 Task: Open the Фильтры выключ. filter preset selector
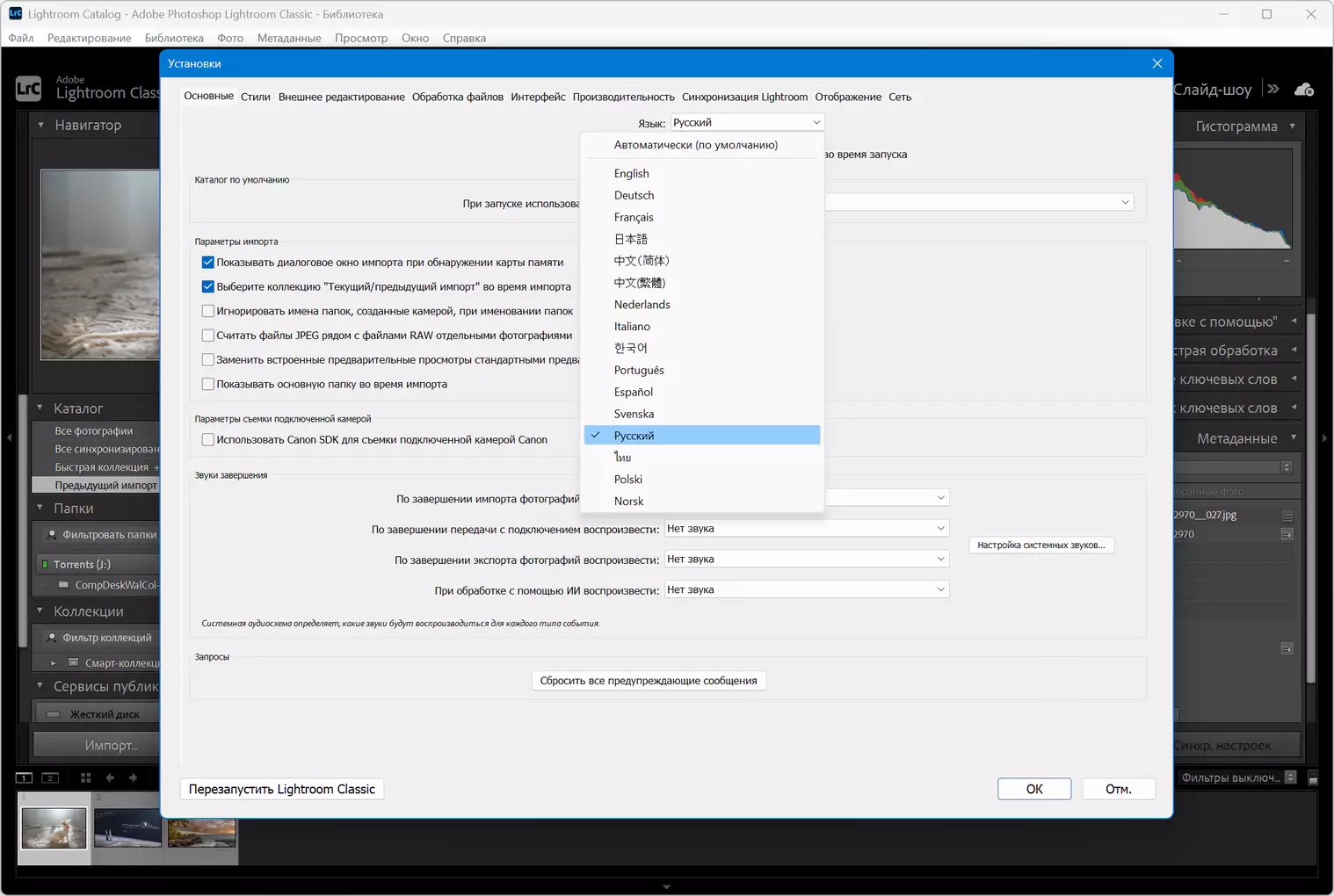[1238, 777]
